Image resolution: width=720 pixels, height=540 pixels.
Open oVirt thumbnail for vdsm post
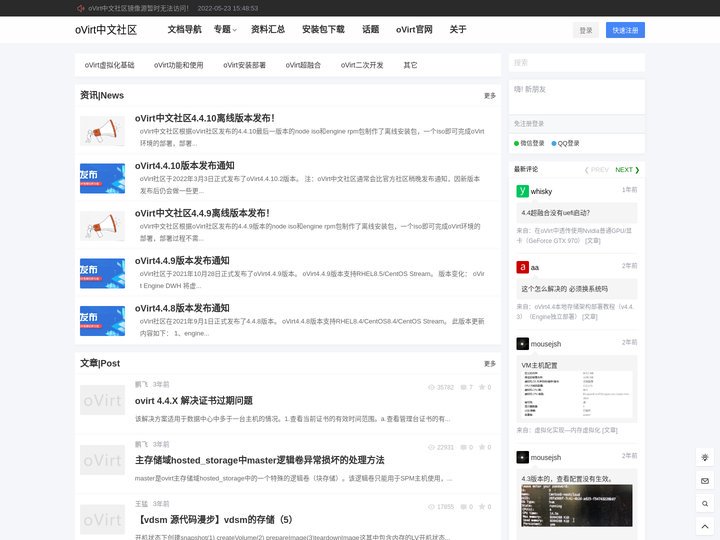pos(102,519)
